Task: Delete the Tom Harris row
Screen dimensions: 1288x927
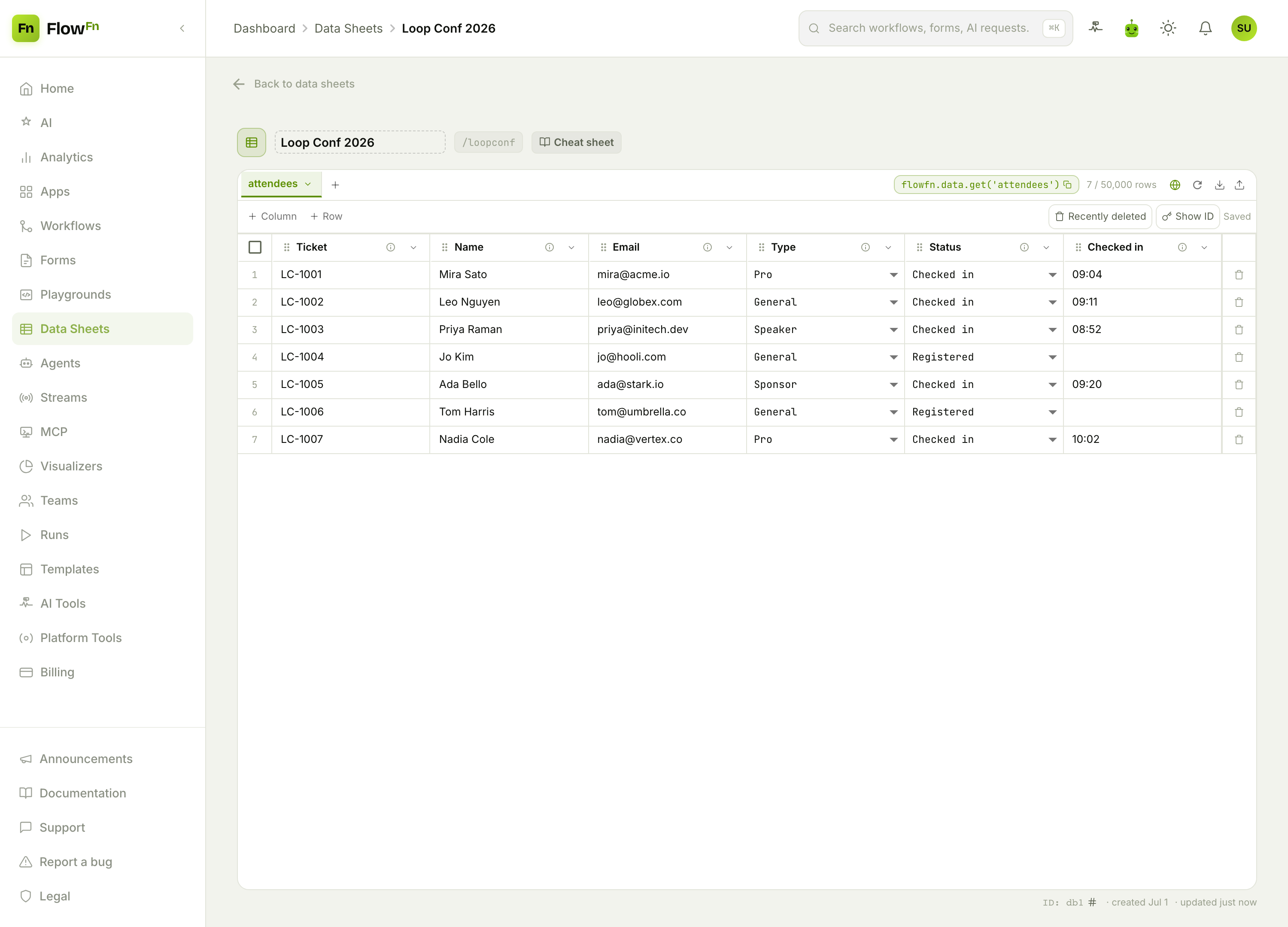Action: pos(1239,412)
